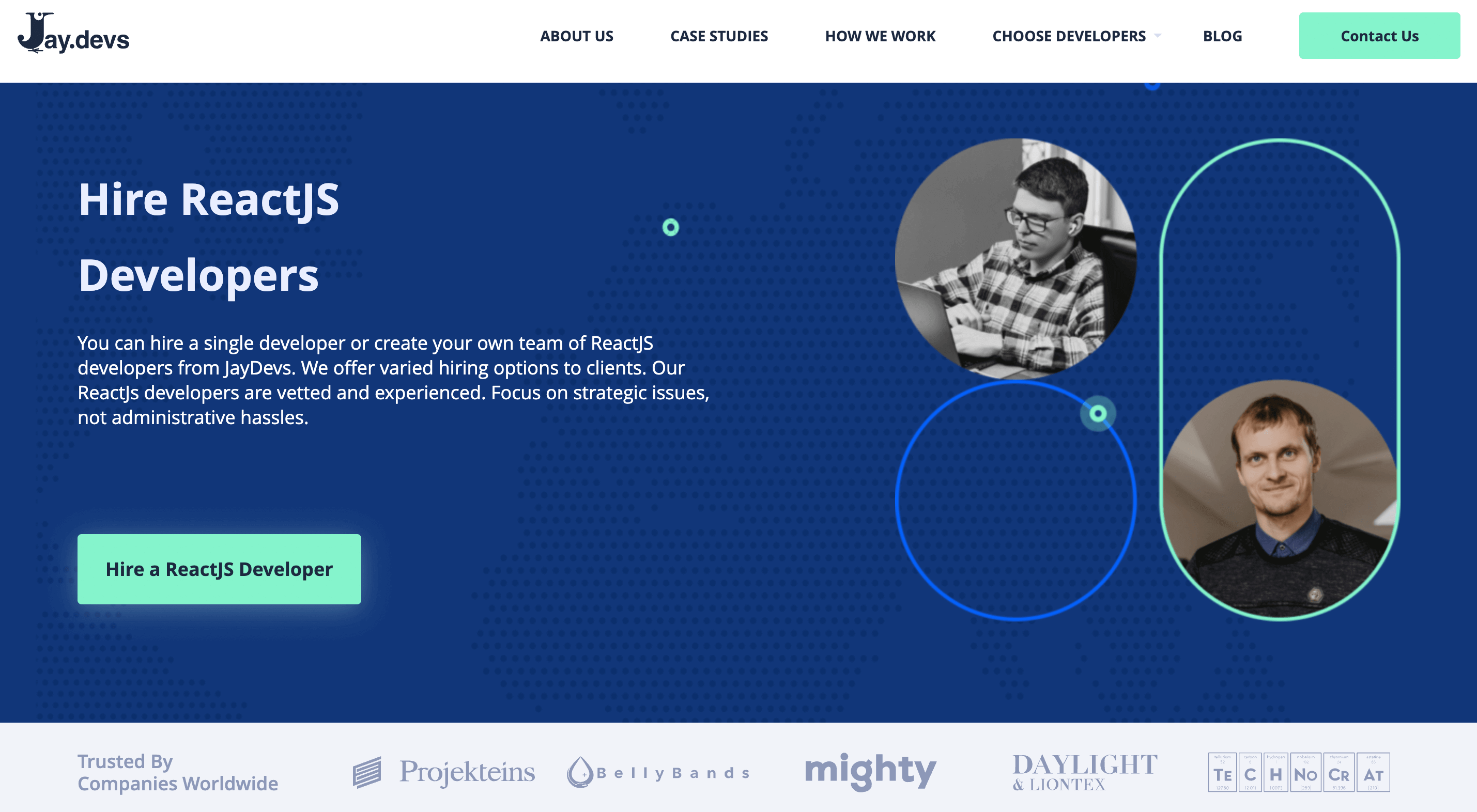1477x812 pixels.
Task: Click the Hire a ReactJS Developer button
Action: [x=219, y=569]
